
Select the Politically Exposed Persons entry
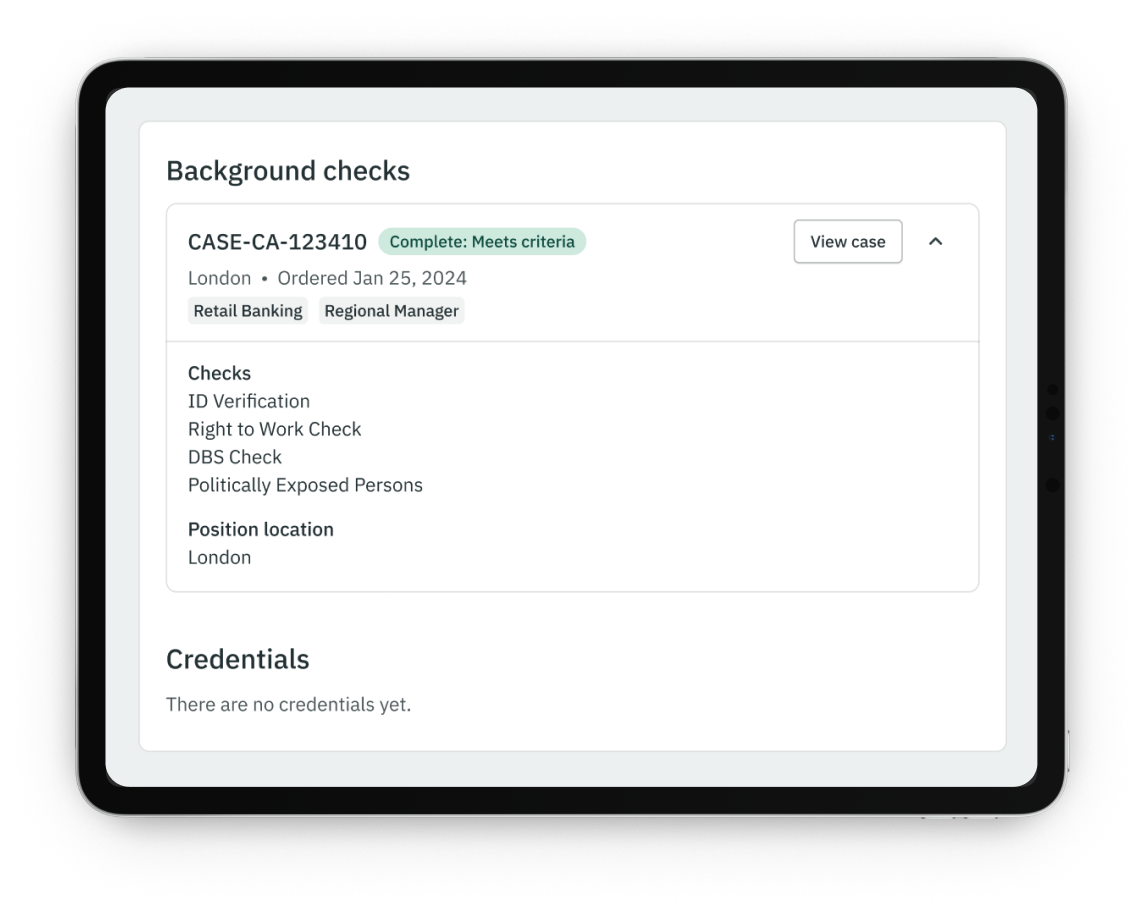pyautogui.click(x=305, y=485)
